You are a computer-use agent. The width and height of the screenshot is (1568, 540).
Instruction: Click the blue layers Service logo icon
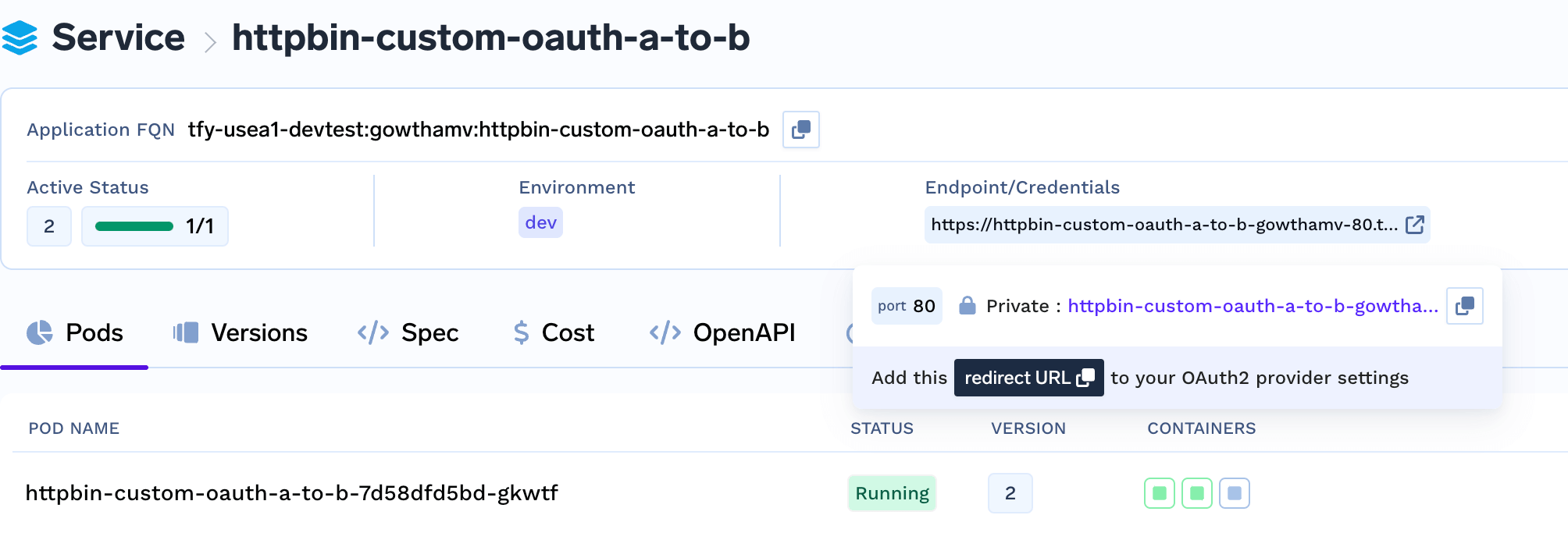[20, 37]
